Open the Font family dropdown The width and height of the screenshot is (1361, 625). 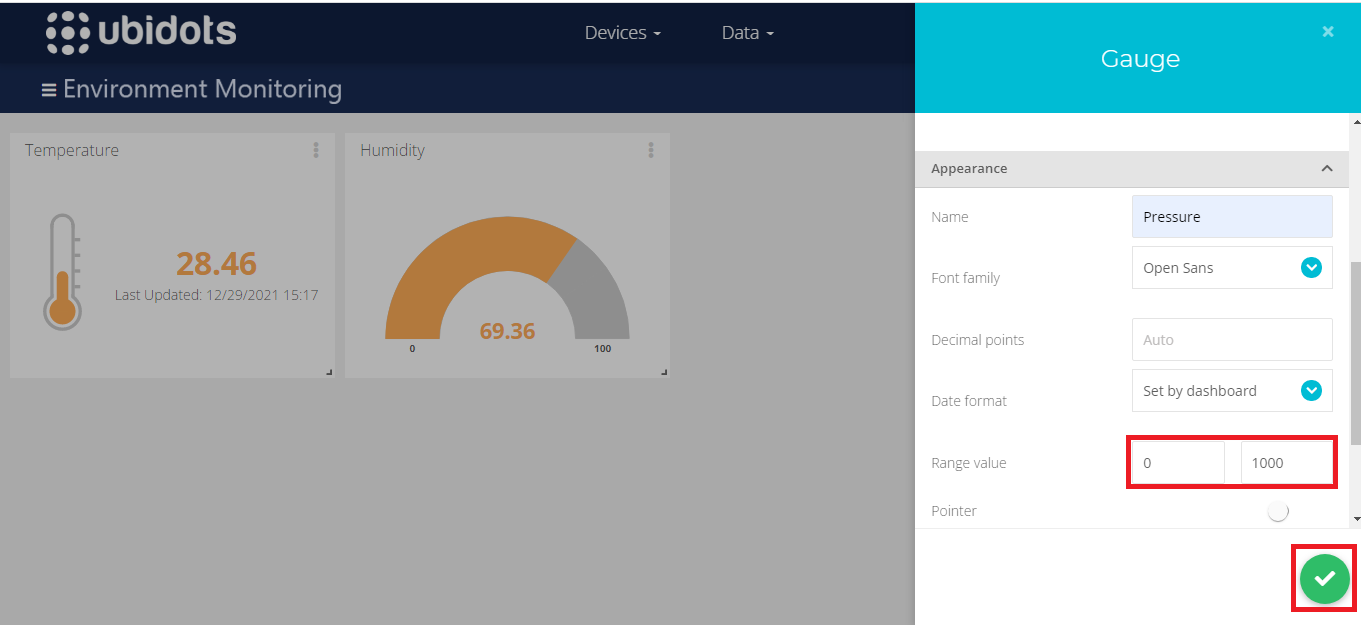pos(1232,268)
